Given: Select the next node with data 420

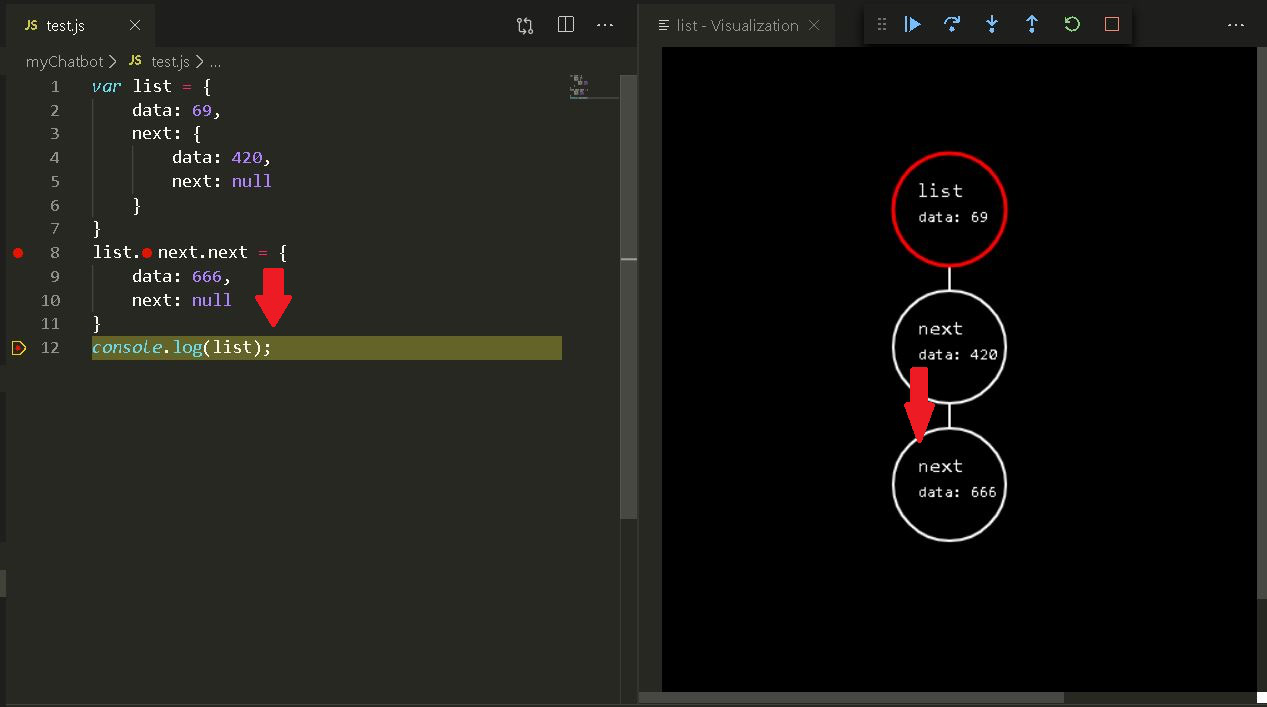Looking at the screenshot, I should tap(949, 347).
